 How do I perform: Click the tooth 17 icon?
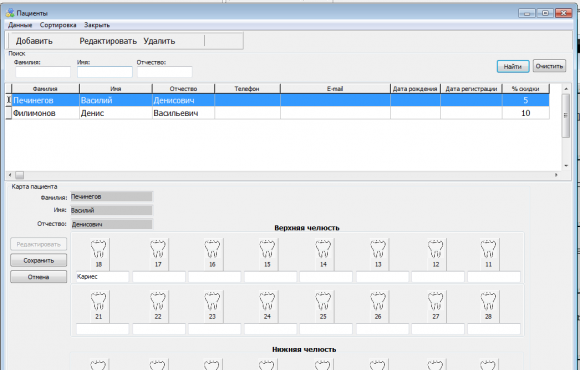(x=158, y=254)
